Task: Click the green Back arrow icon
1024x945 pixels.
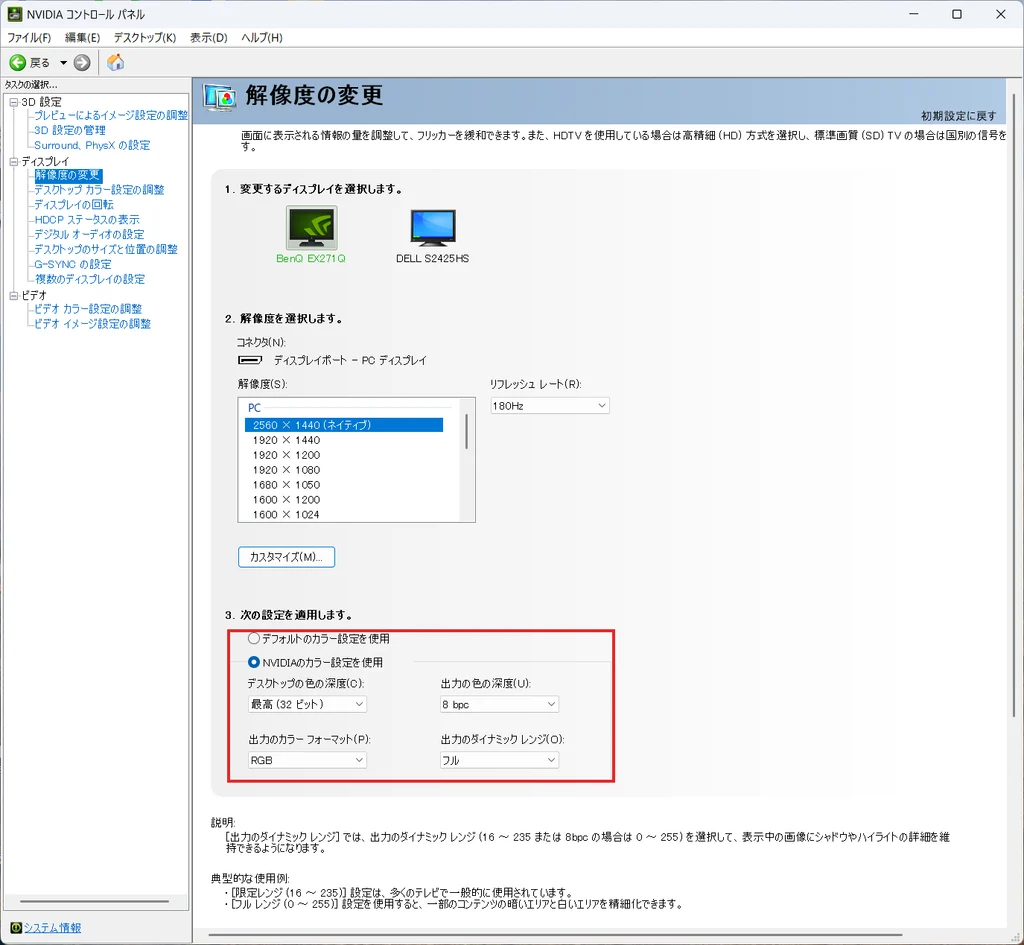Action: [18, 63]
